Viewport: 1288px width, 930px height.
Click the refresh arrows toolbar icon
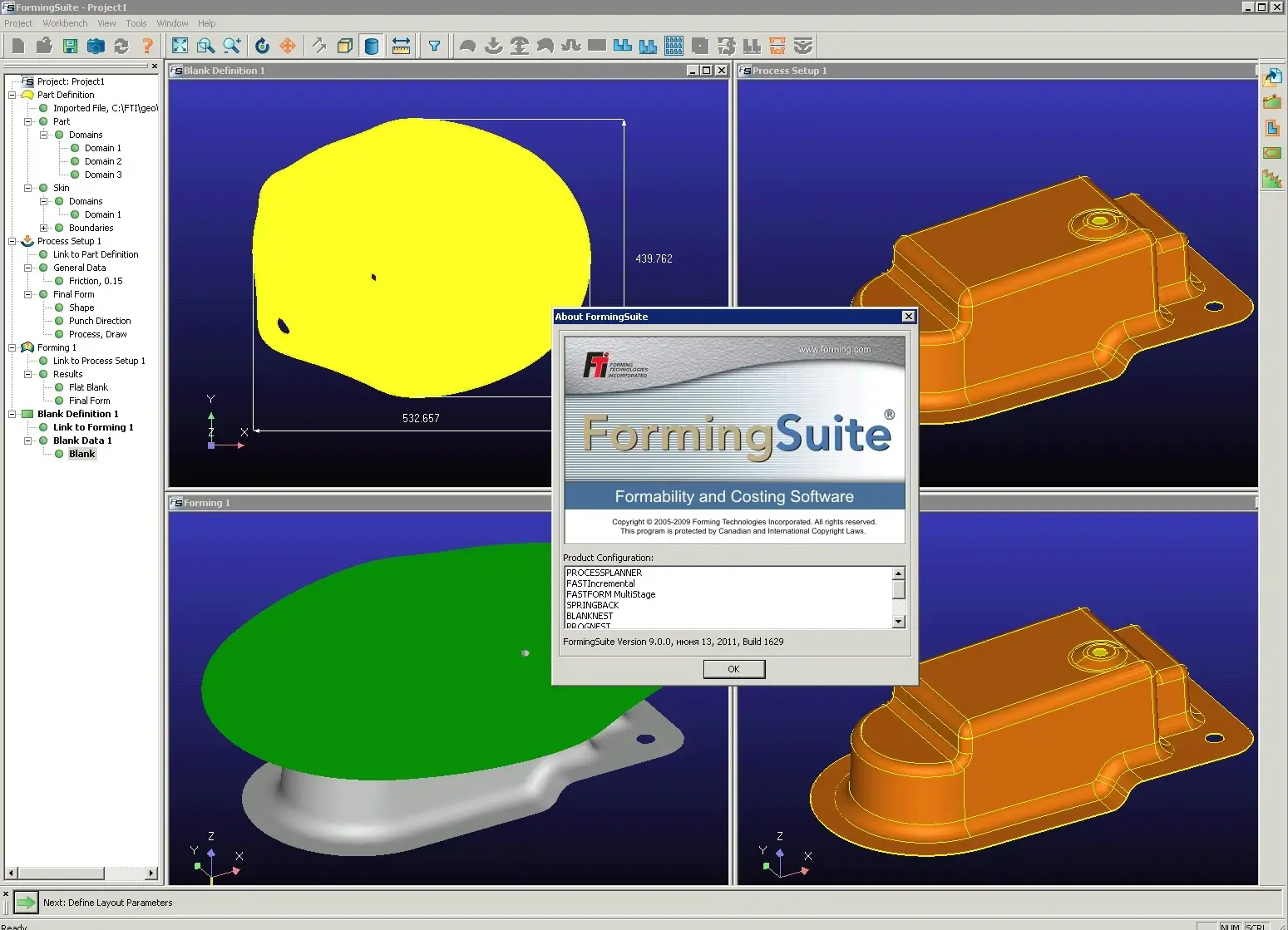(121, 46)
